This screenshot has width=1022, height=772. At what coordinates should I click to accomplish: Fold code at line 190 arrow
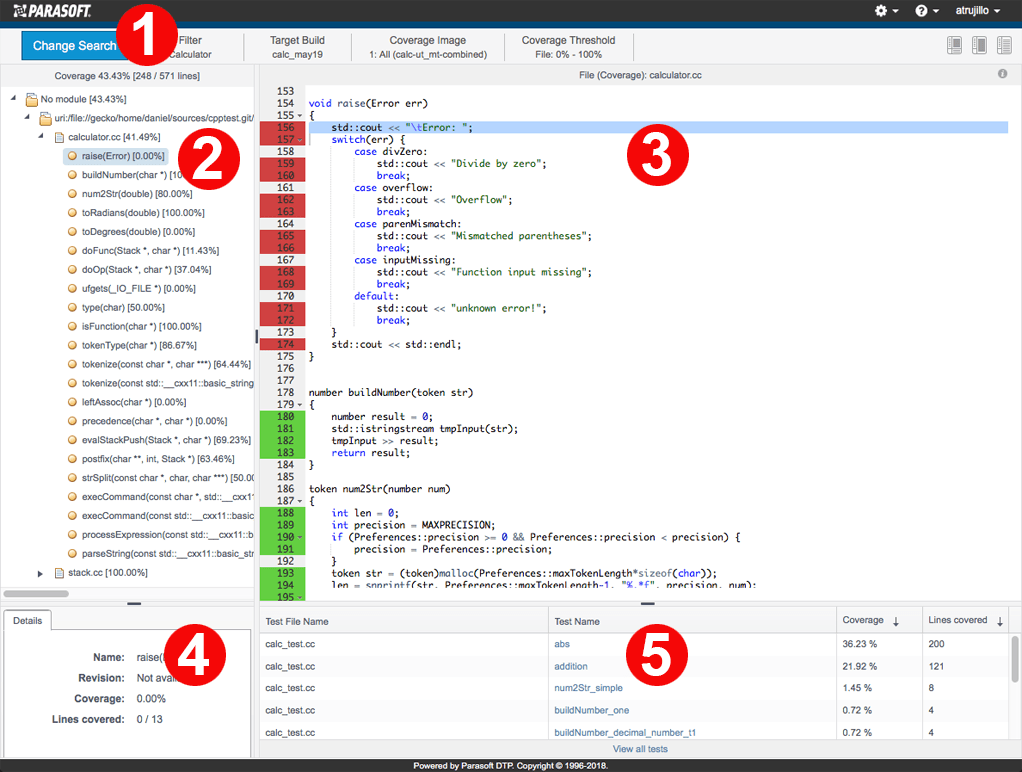point(300,537)
